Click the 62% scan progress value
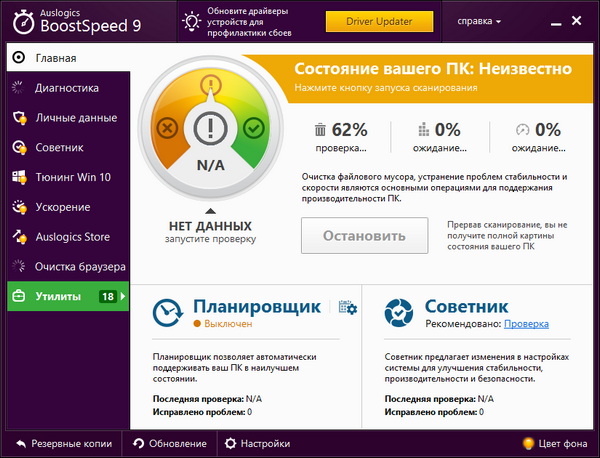 (350, 130)
